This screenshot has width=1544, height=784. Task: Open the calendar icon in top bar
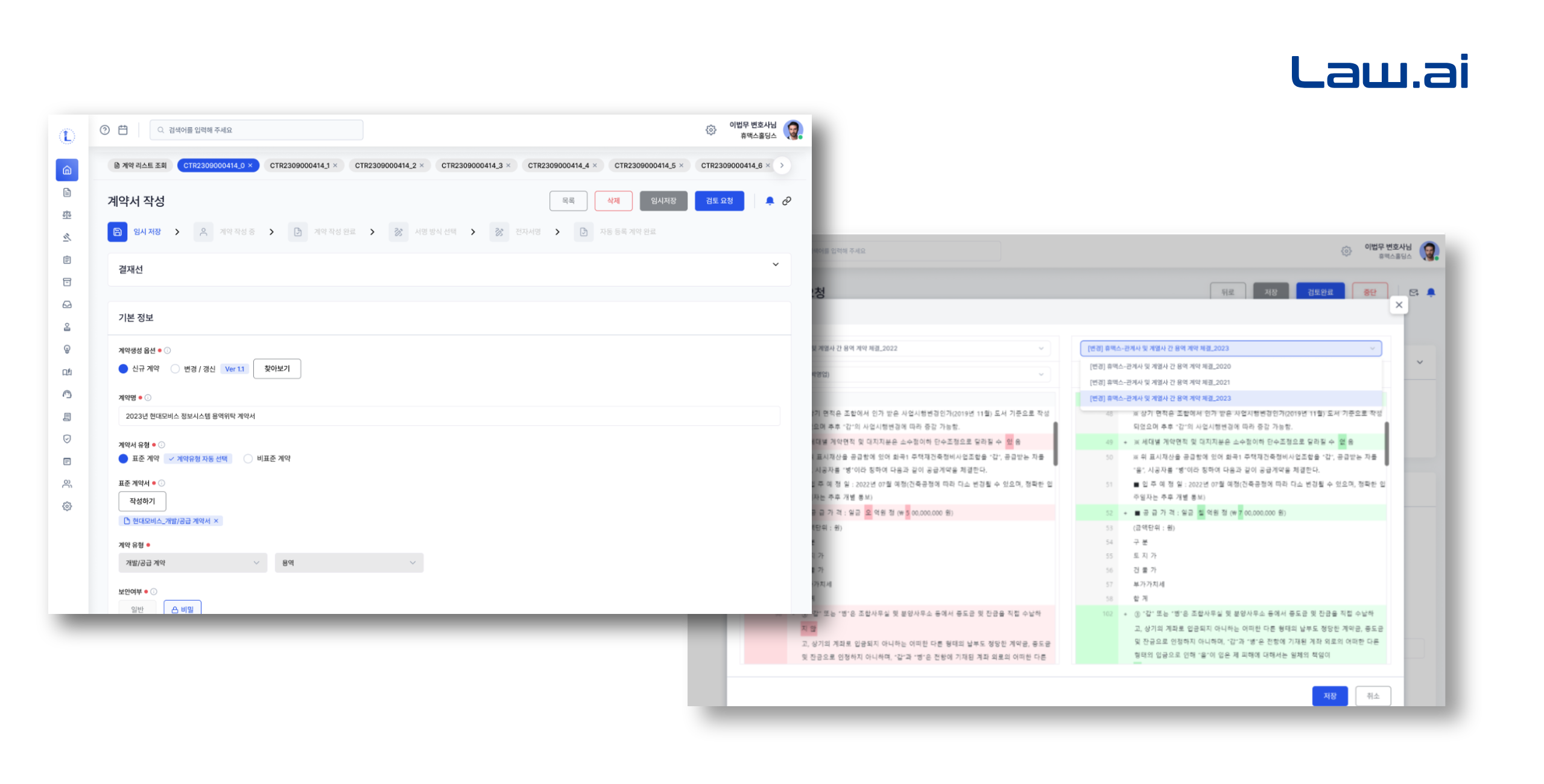tap(123, 130)
